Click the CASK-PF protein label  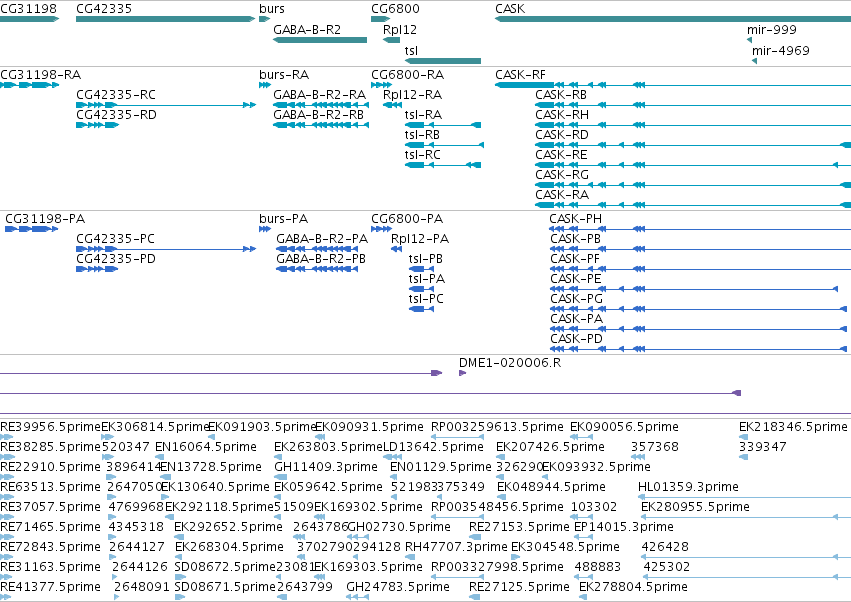click(575, 259)
